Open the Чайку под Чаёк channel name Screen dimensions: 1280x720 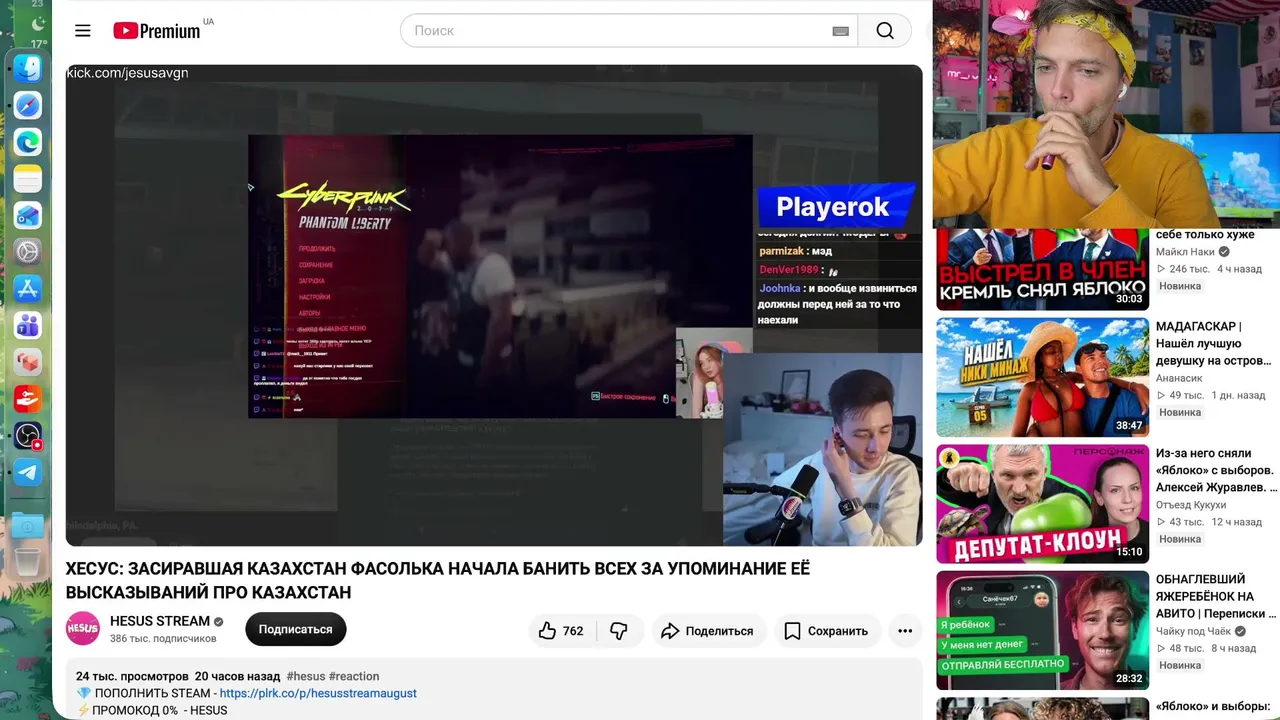[1193, 631]
